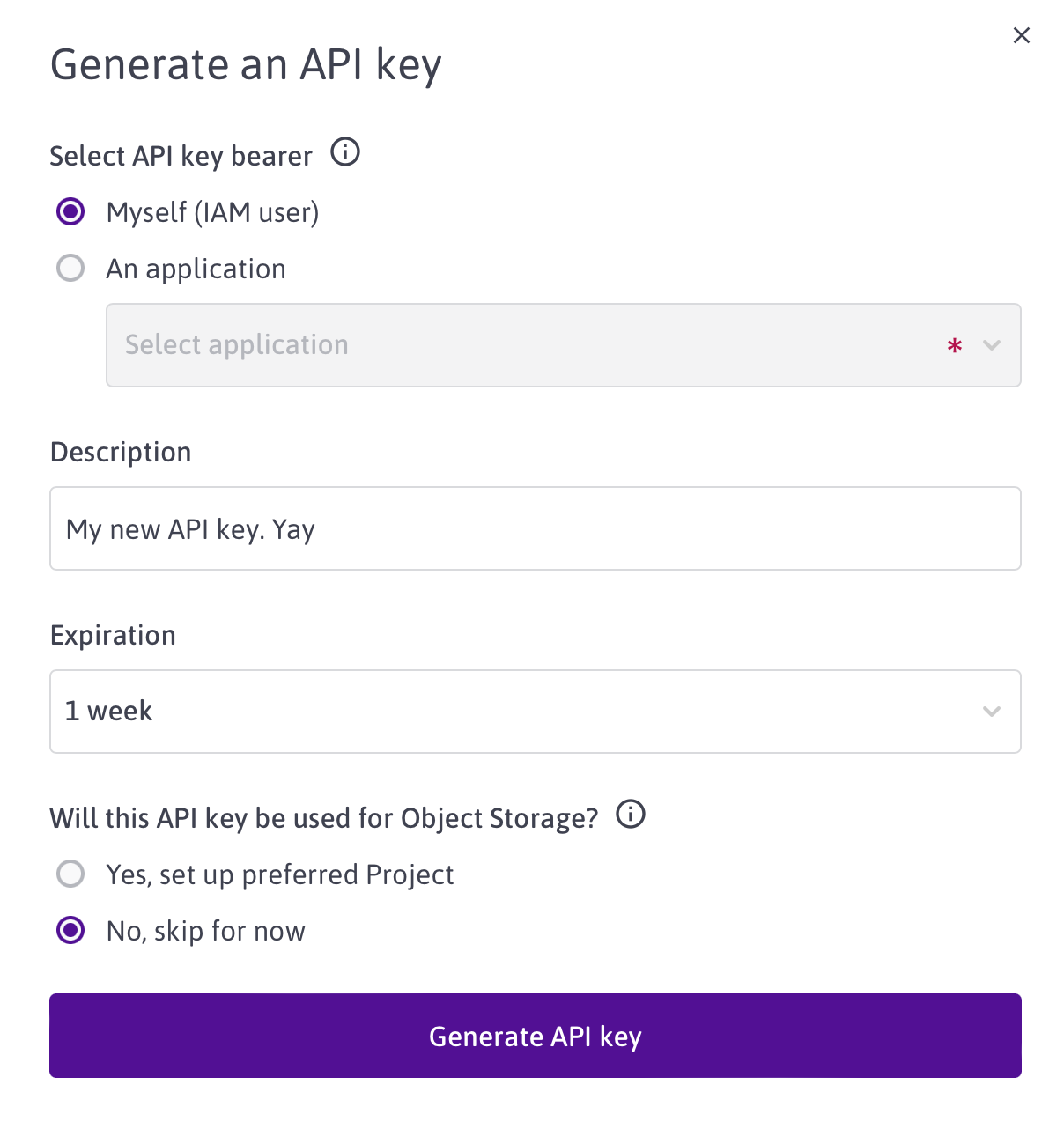This screenshot has height=1129, width=1064.
Task: Click the chevron on the Select application field
Action: click(992, 345)
